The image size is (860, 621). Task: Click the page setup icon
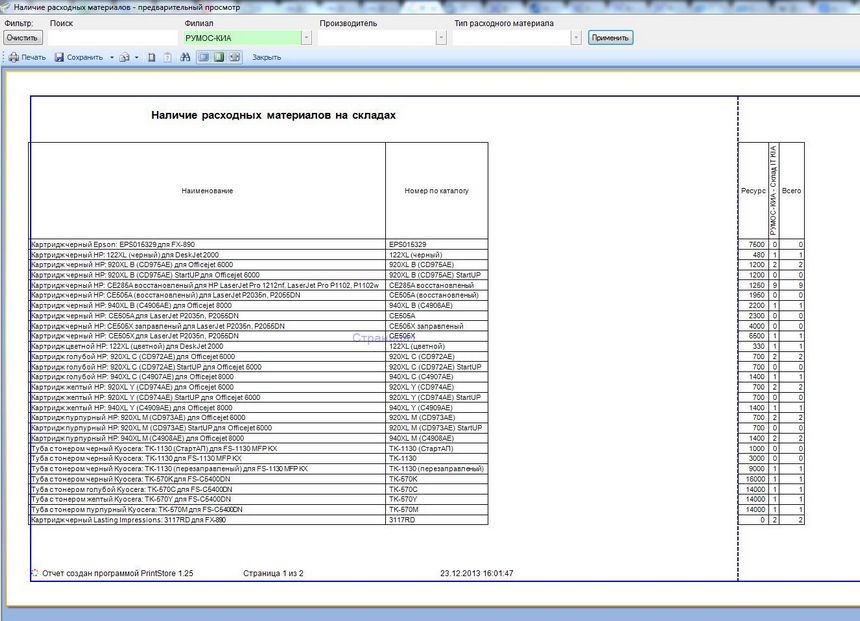(152, 57)
